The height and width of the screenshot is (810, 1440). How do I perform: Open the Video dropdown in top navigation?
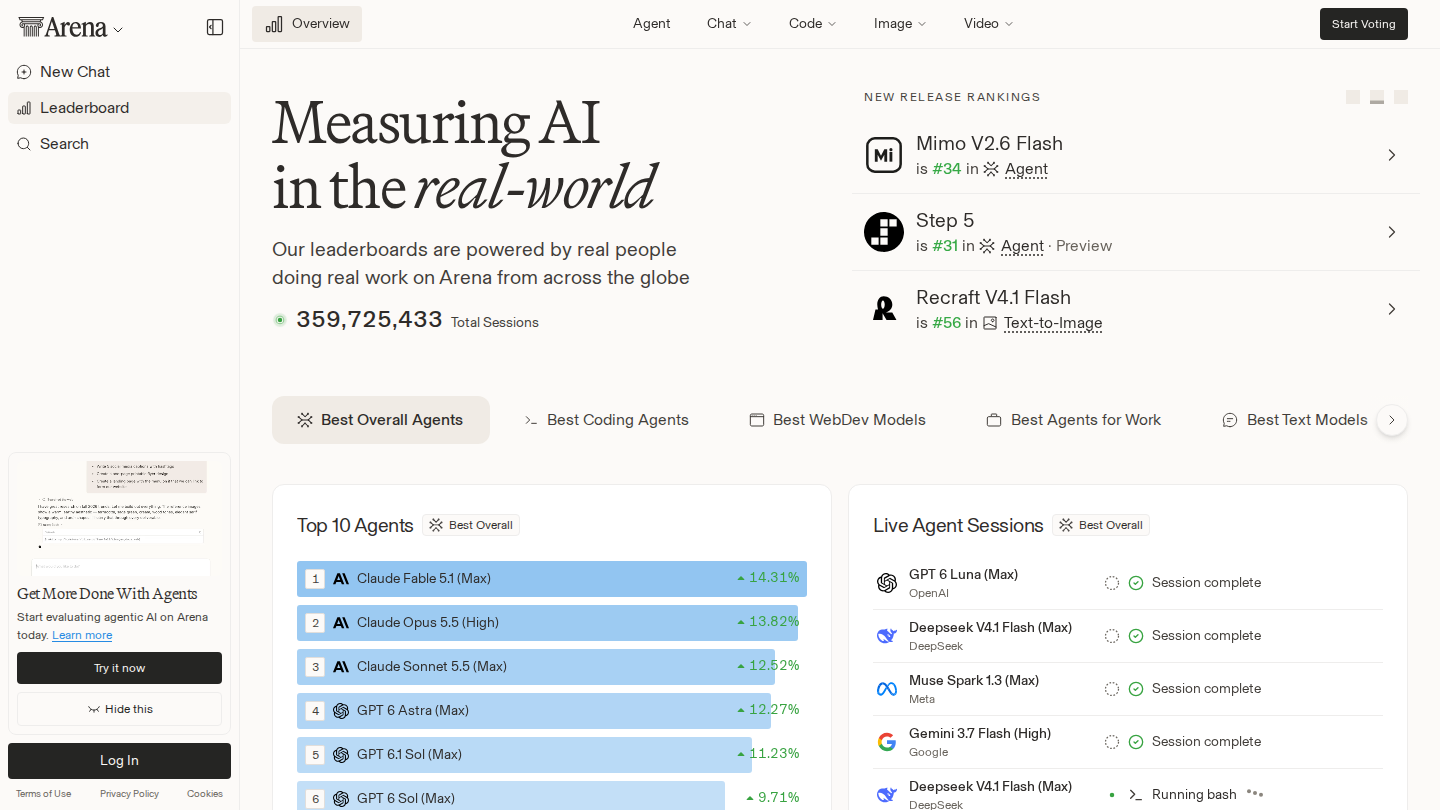point(989,24)
